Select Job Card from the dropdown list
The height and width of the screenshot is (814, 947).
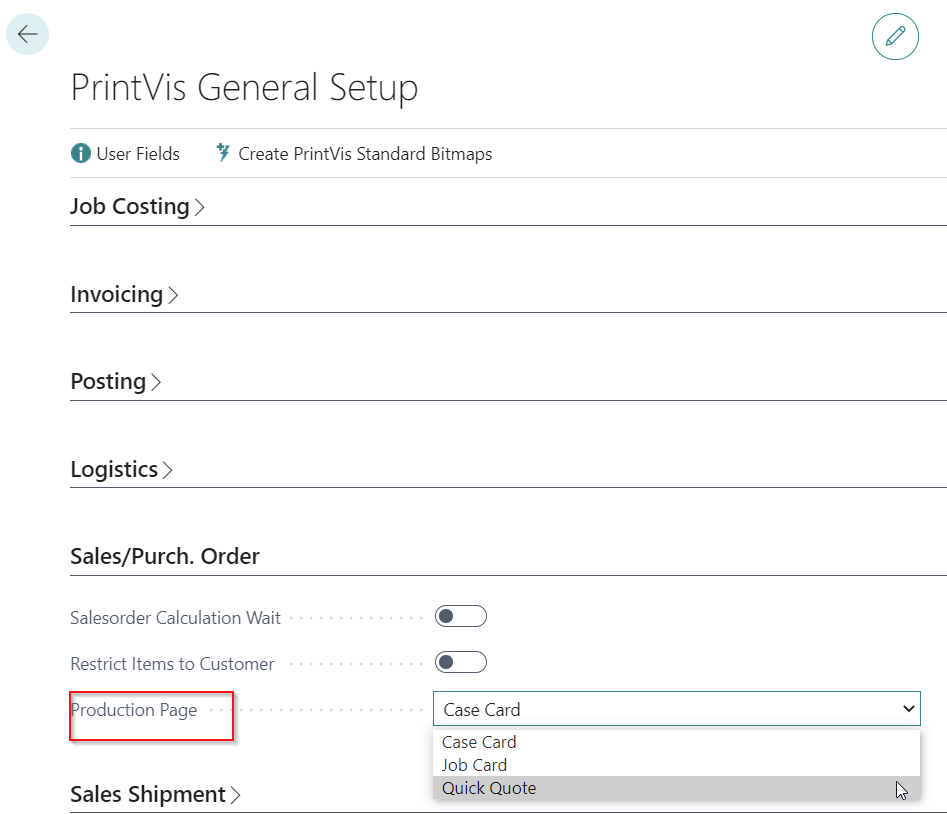pyautogui.click(x=676, y=764)
